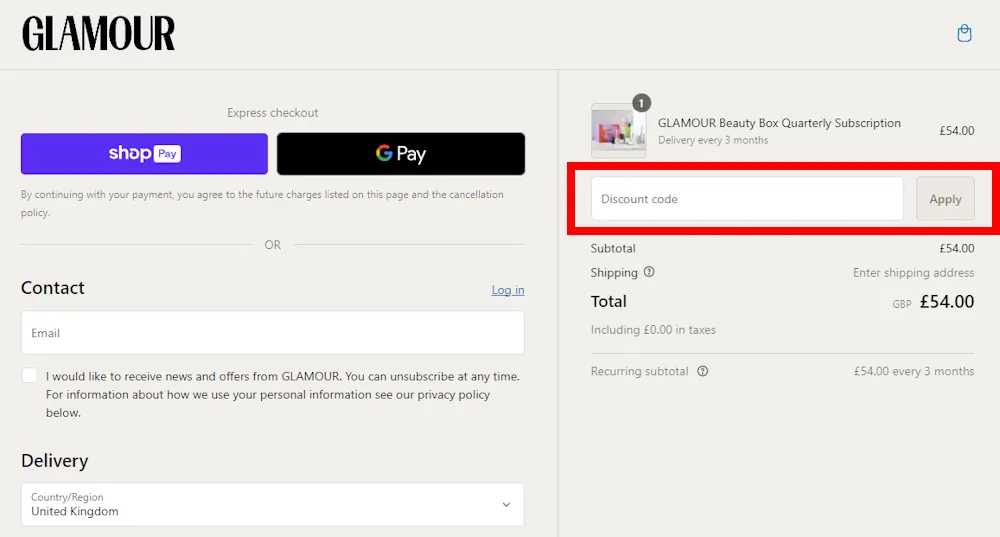The width and height of the screenshot is (1000, 537).
Task: Focus the Discount code field
Action: click(x=747, y=199)
